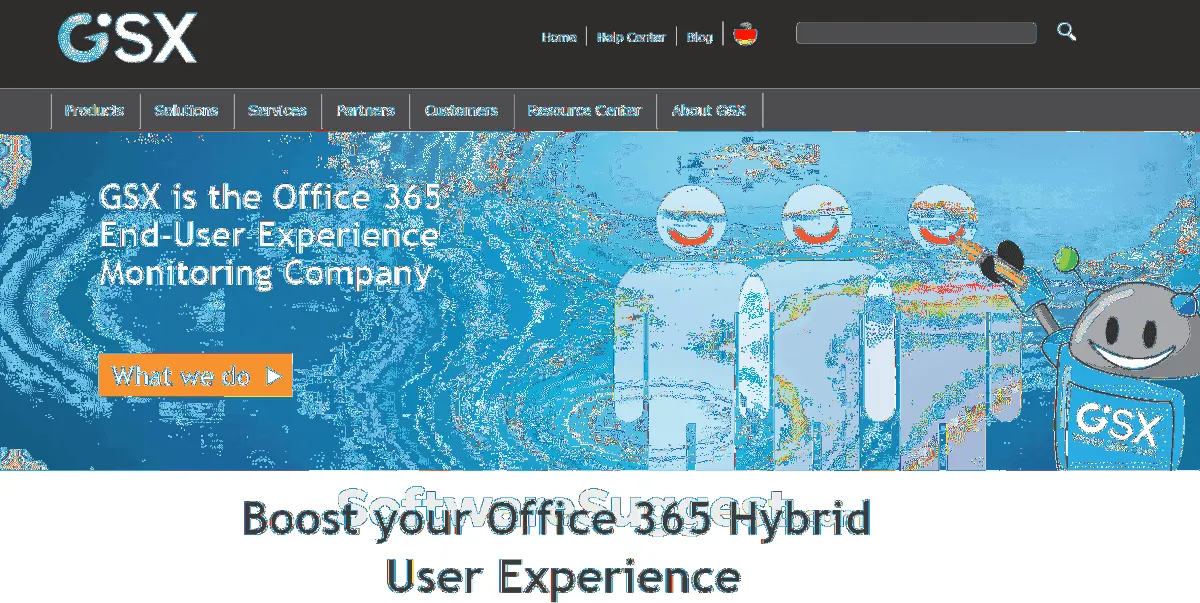Viewport: 1200px width, 603px height.
Task: Open the Resource Center menu
Action: click(584, 110)
